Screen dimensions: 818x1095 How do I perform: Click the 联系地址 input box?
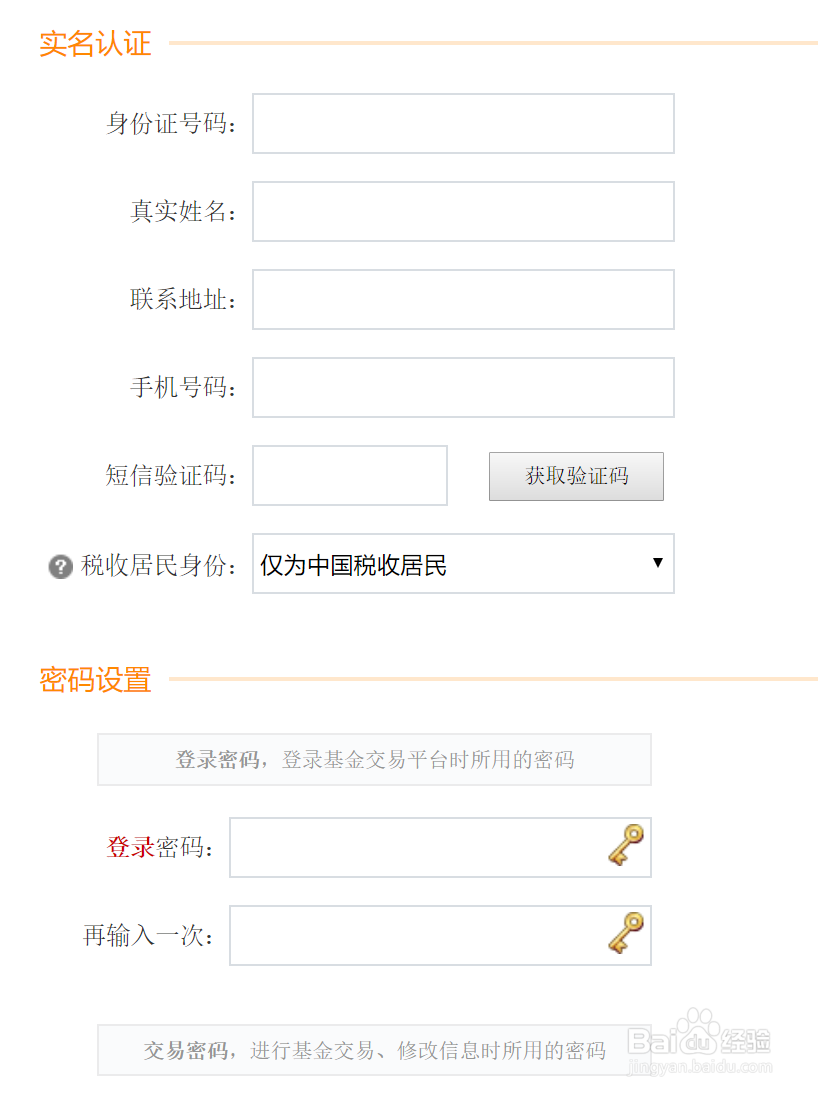coord(462,299)
